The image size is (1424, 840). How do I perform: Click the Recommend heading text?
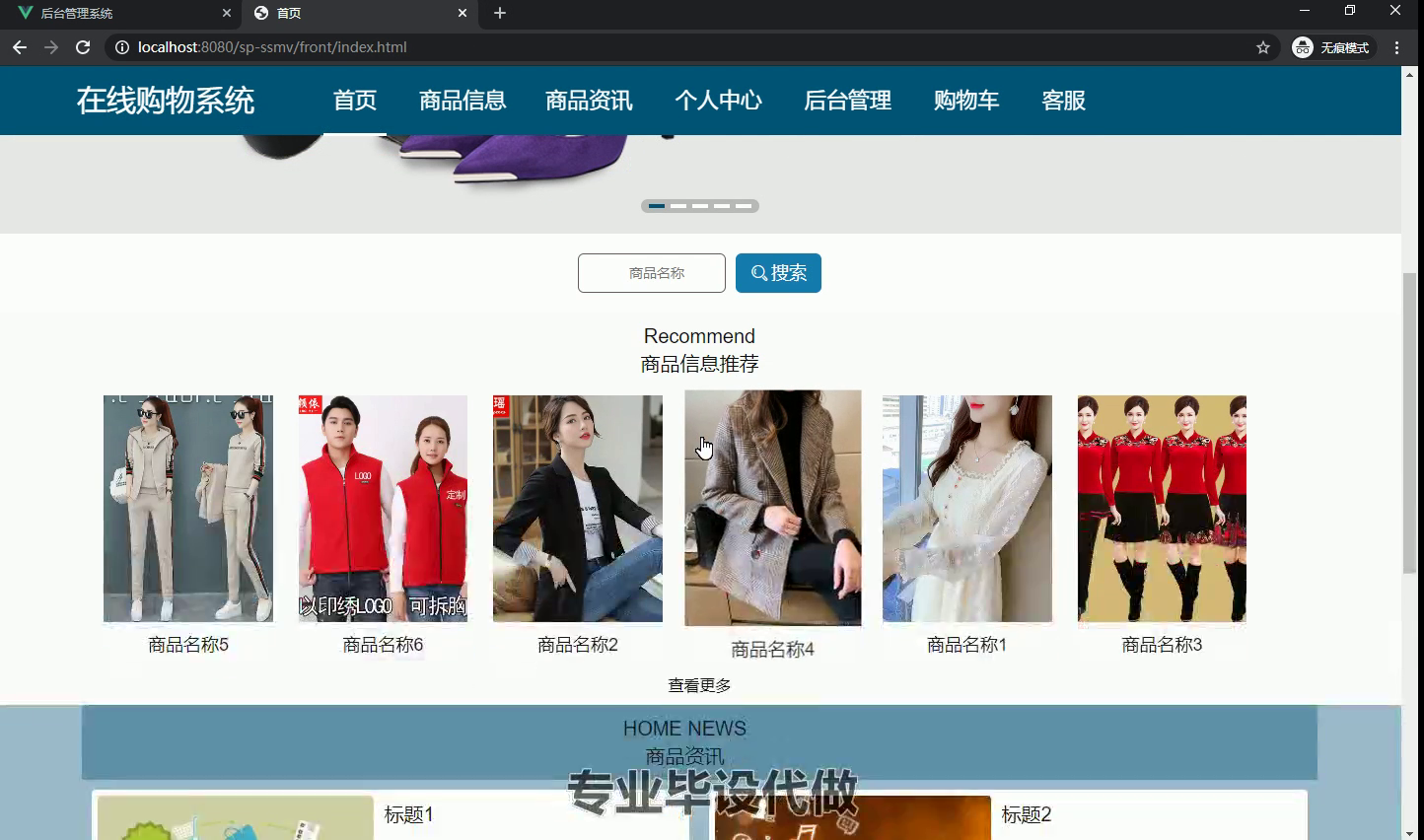699,336
